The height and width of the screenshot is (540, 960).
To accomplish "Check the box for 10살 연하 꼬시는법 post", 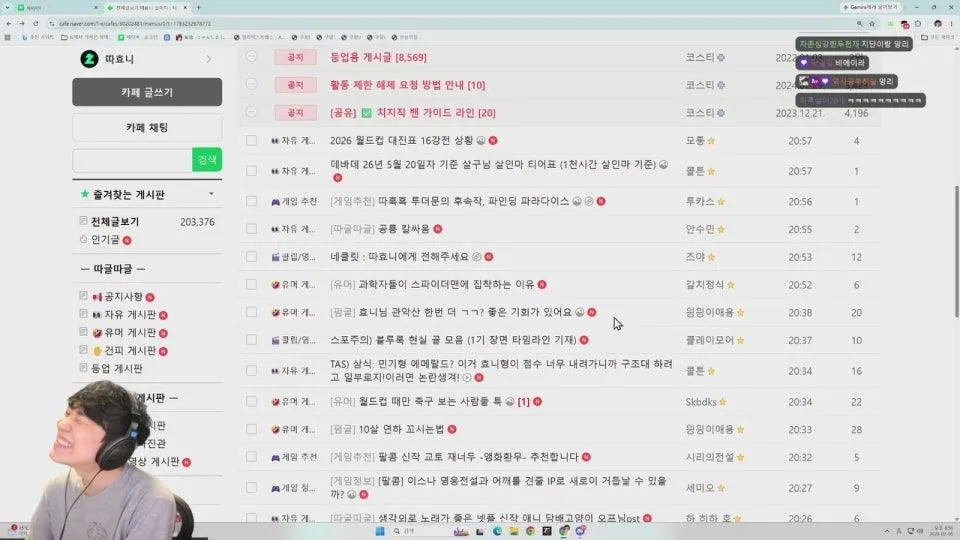I will click(x=252, y=429).
